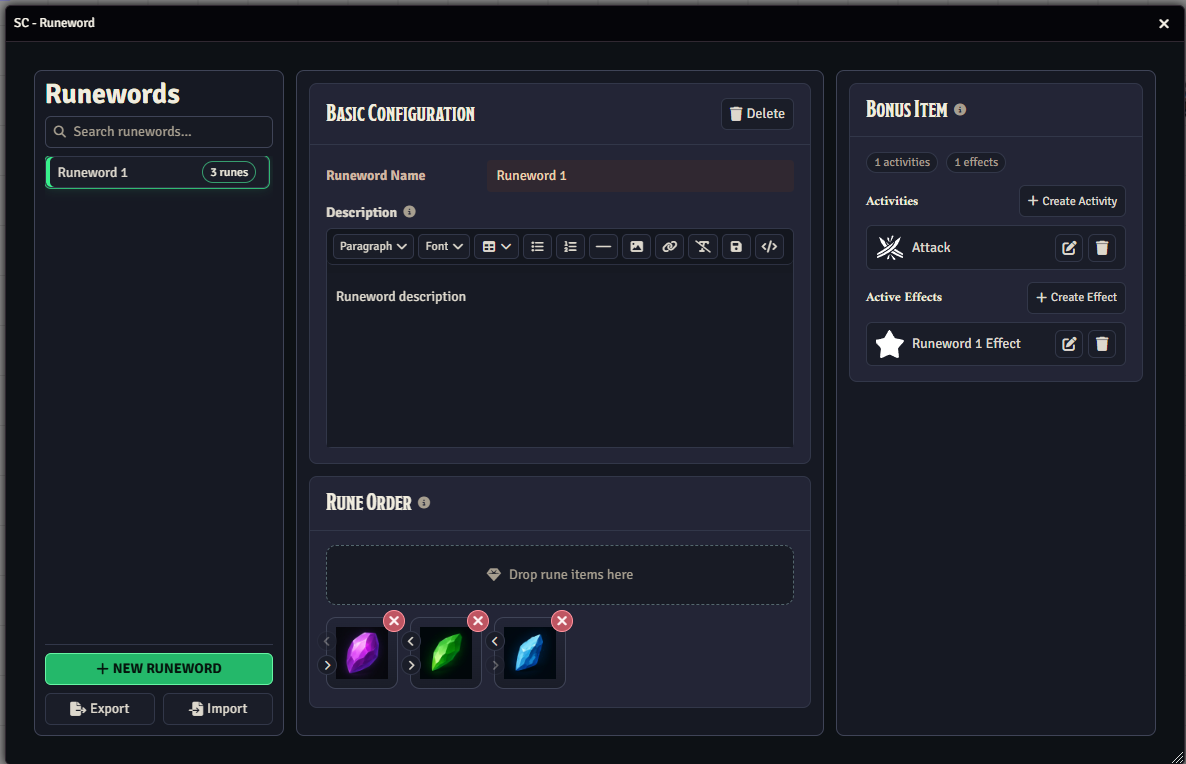Edit the Attack activity
Screen dimensions: 1186x764
[1069, 248]
